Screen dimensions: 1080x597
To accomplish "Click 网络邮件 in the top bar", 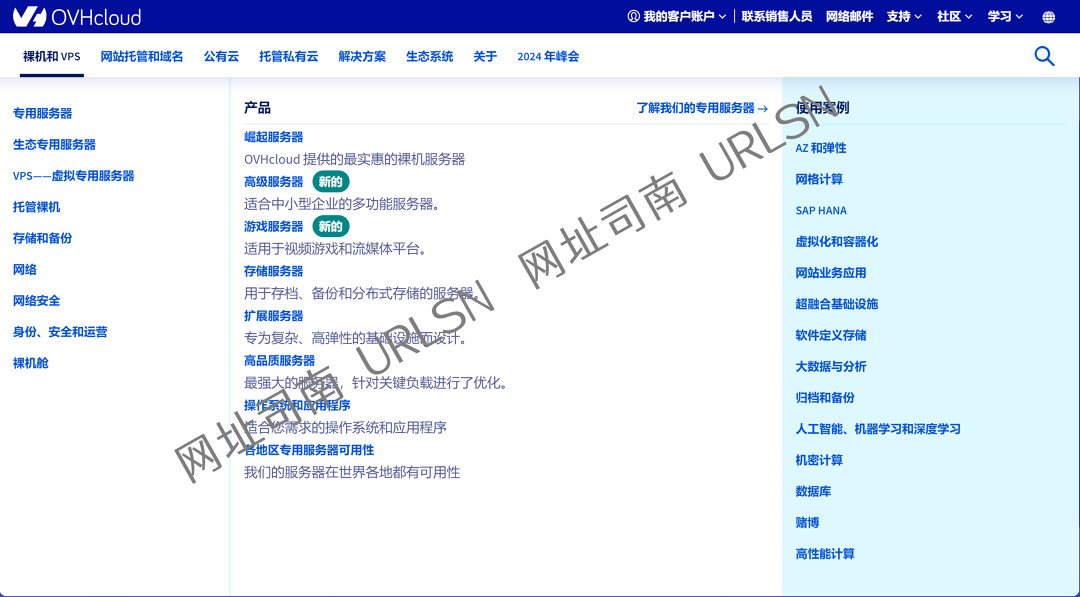I will (846, 17).
